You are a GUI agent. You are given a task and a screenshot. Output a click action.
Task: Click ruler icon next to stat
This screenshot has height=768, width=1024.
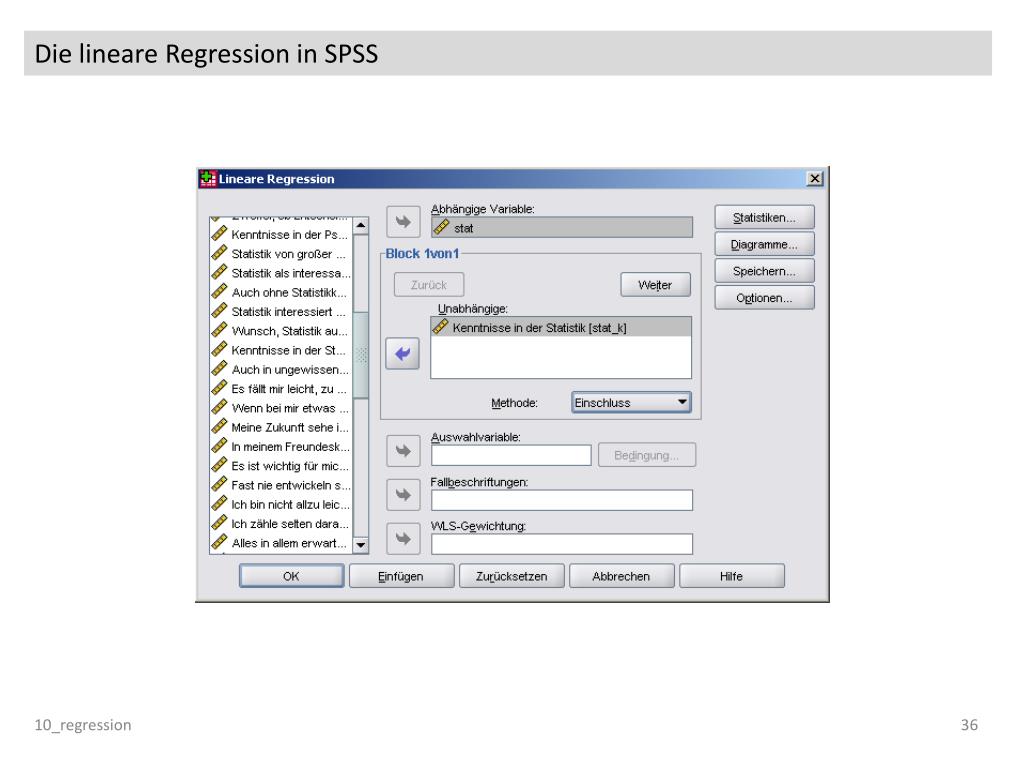click(441, 227)
